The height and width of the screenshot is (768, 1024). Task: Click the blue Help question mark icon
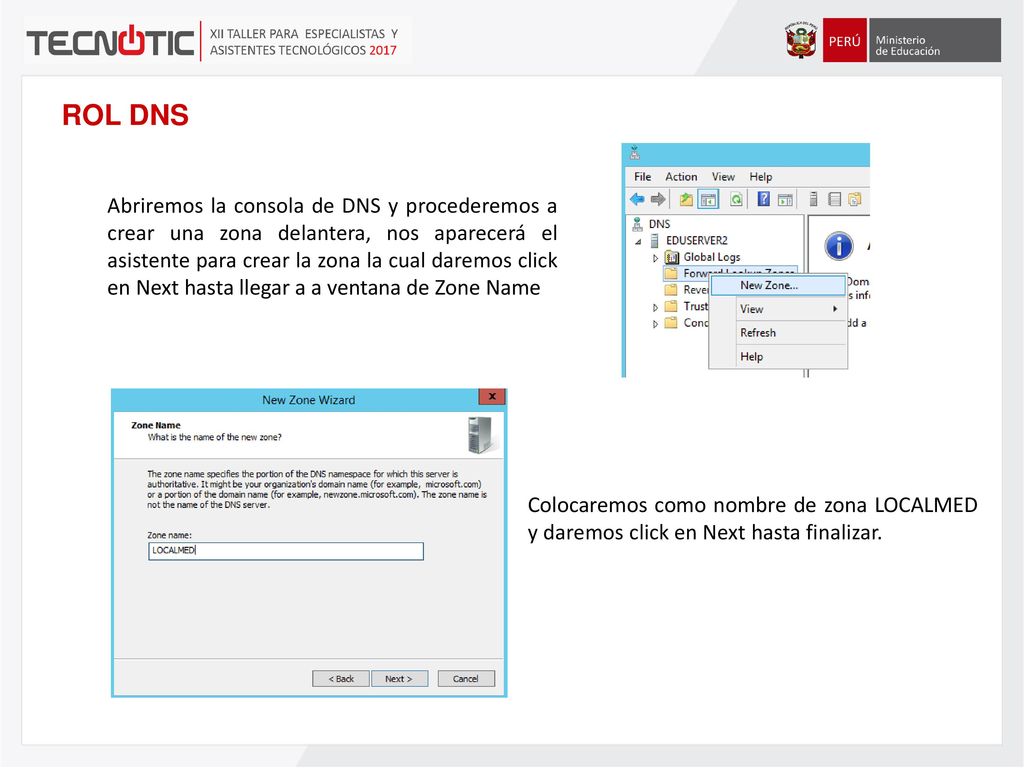(x=763, y=199)
